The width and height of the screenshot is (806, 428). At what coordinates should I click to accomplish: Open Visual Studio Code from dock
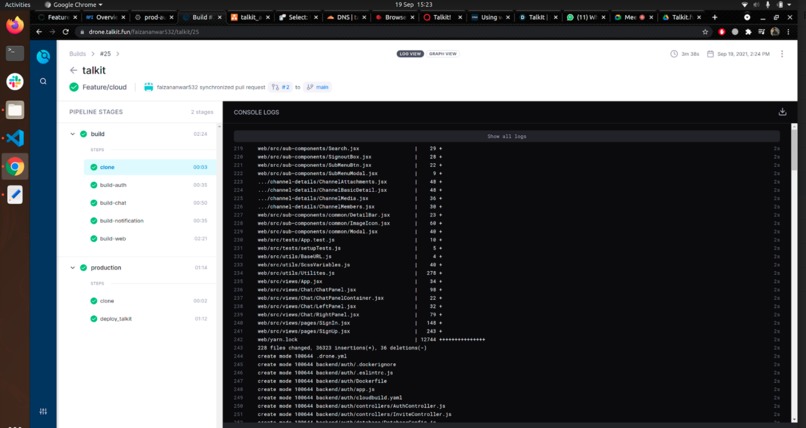15,138
